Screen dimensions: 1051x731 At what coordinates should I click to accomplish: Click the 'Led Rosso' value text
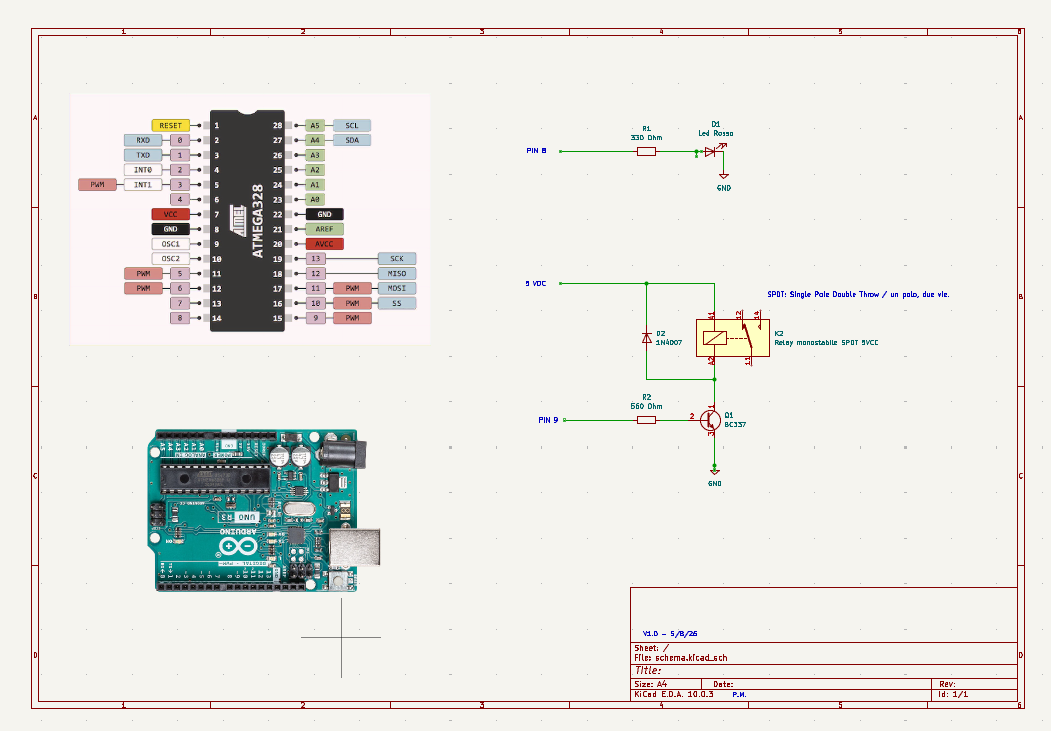tap(716, 133)
